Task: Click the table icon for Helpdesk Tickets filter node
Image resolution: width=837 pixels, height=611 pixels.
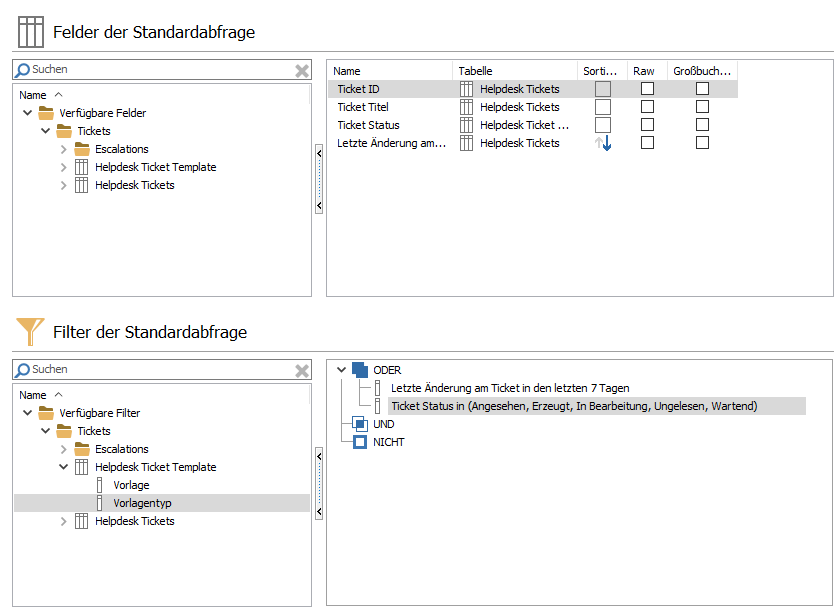Action: click(x=81, y=521)
